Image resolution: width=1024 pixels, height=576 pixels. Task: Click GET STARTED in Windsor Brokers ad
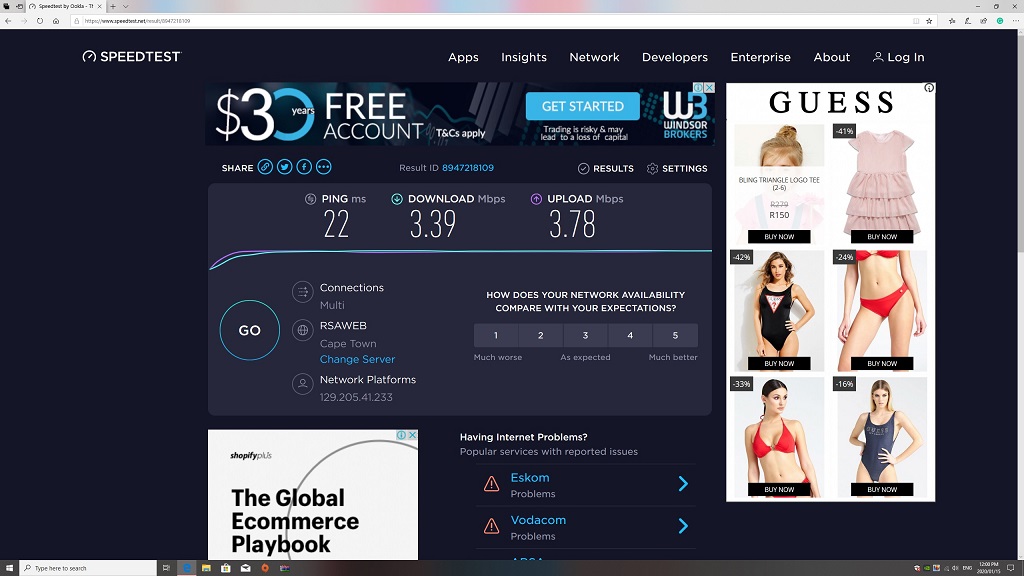click(x=583, y=106)
